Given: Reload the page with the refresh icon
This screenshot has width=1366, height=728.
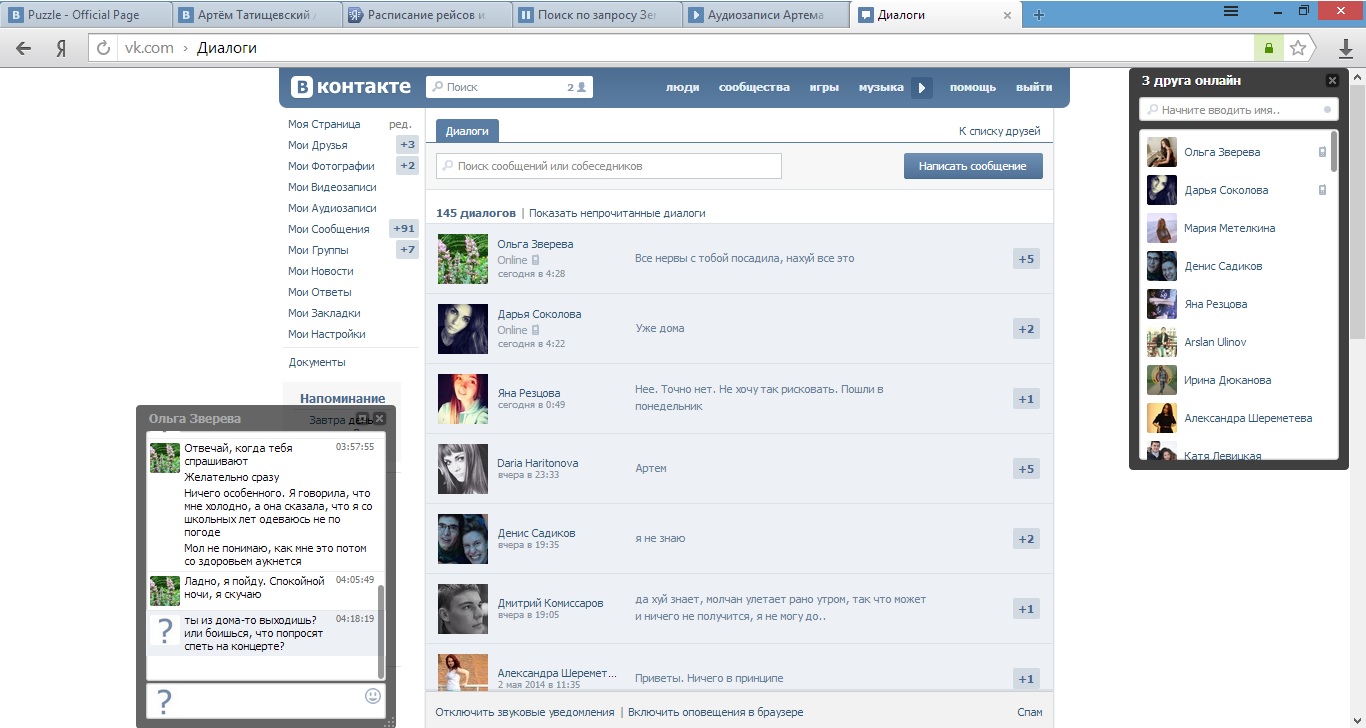Looking at the screenshot, I should (103, 48).
